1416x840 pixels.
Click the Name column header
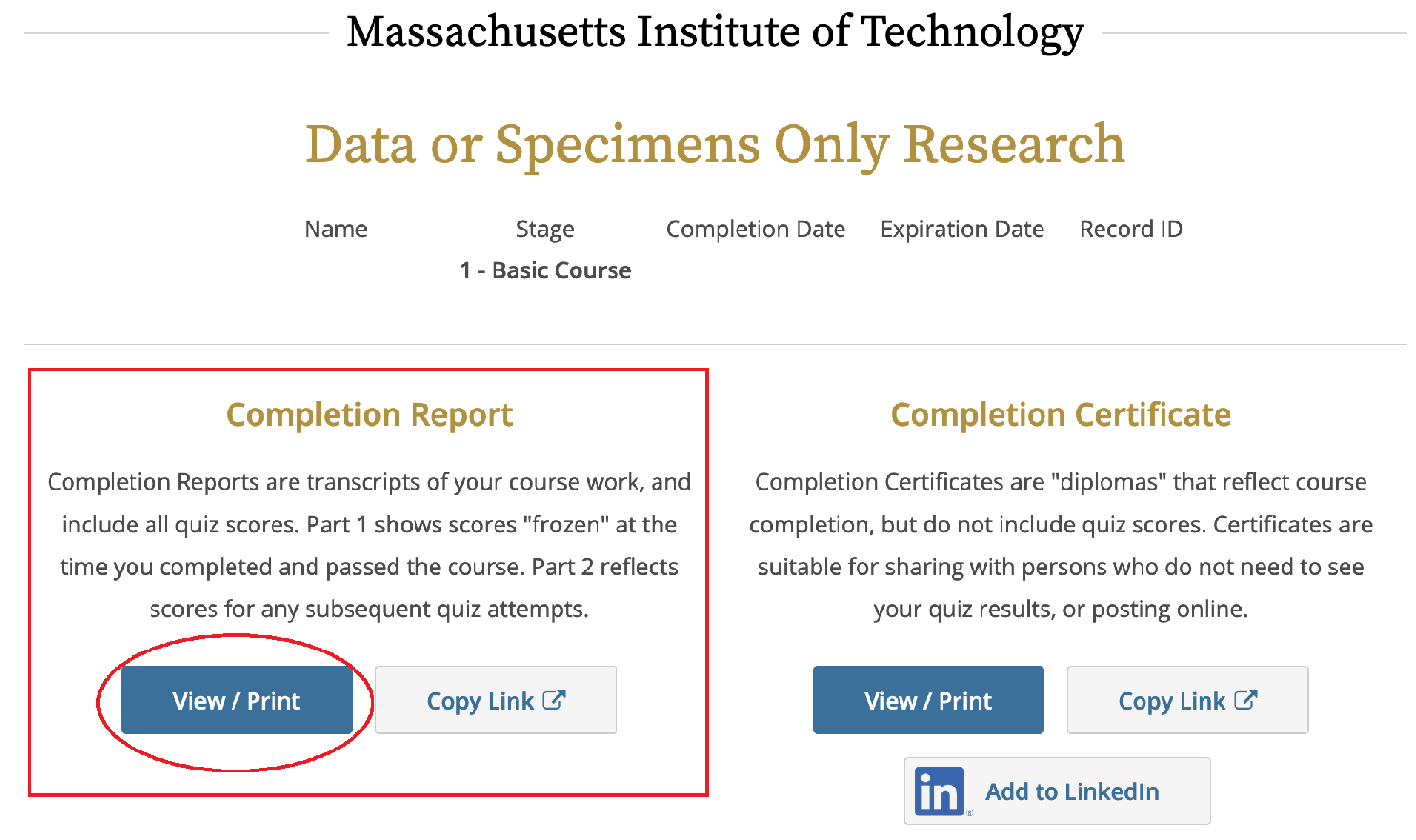pyautogui.click(x=335, y=230)
